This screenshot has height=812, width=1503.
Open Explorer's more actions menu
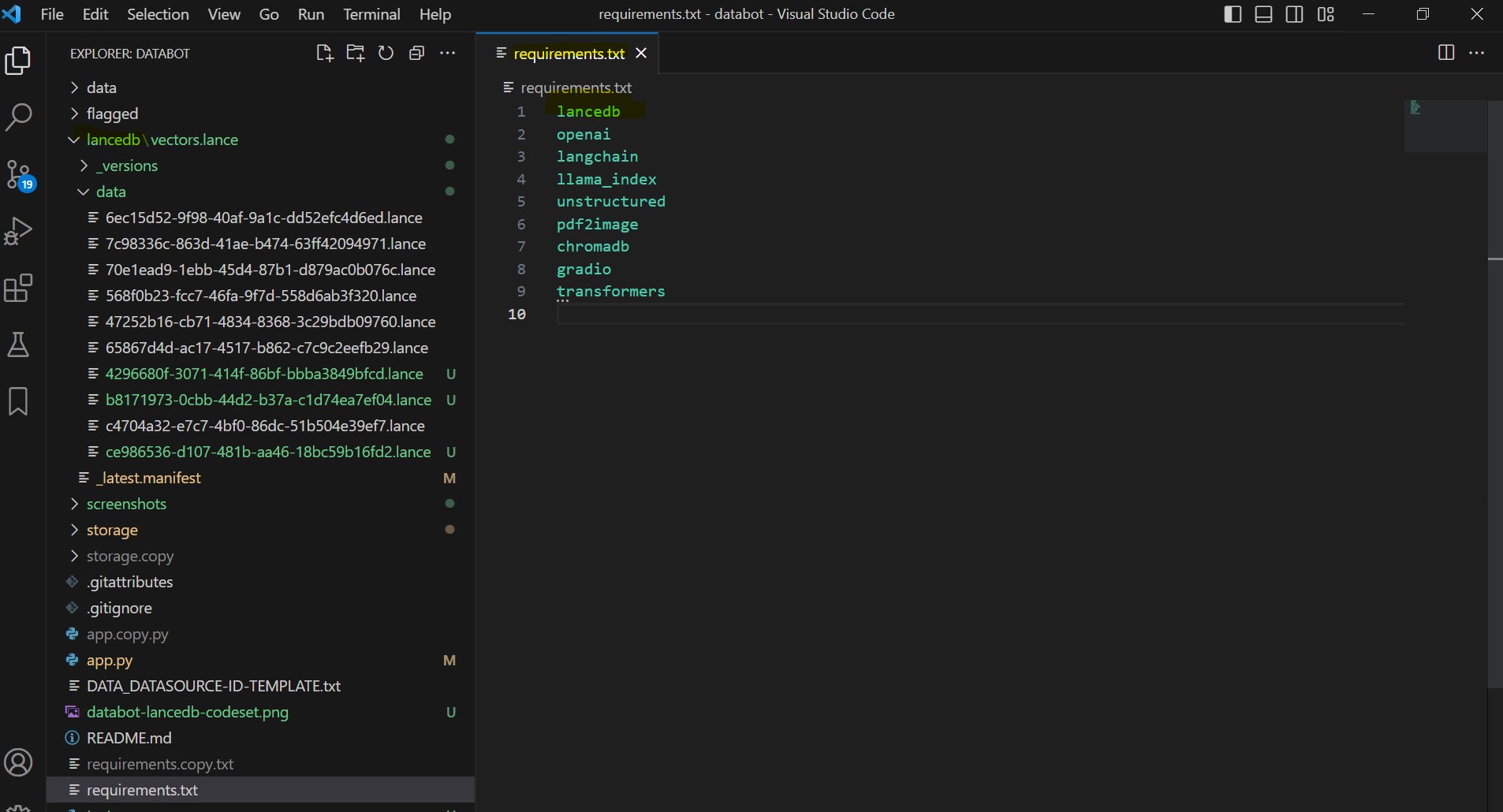[447, 53]
